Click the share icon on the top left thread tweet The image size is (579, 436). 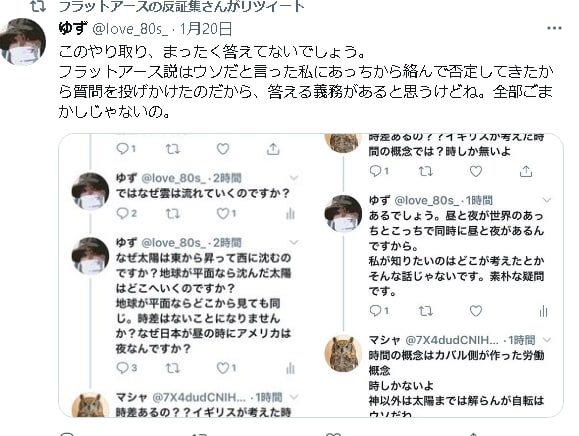pos(273,149)
